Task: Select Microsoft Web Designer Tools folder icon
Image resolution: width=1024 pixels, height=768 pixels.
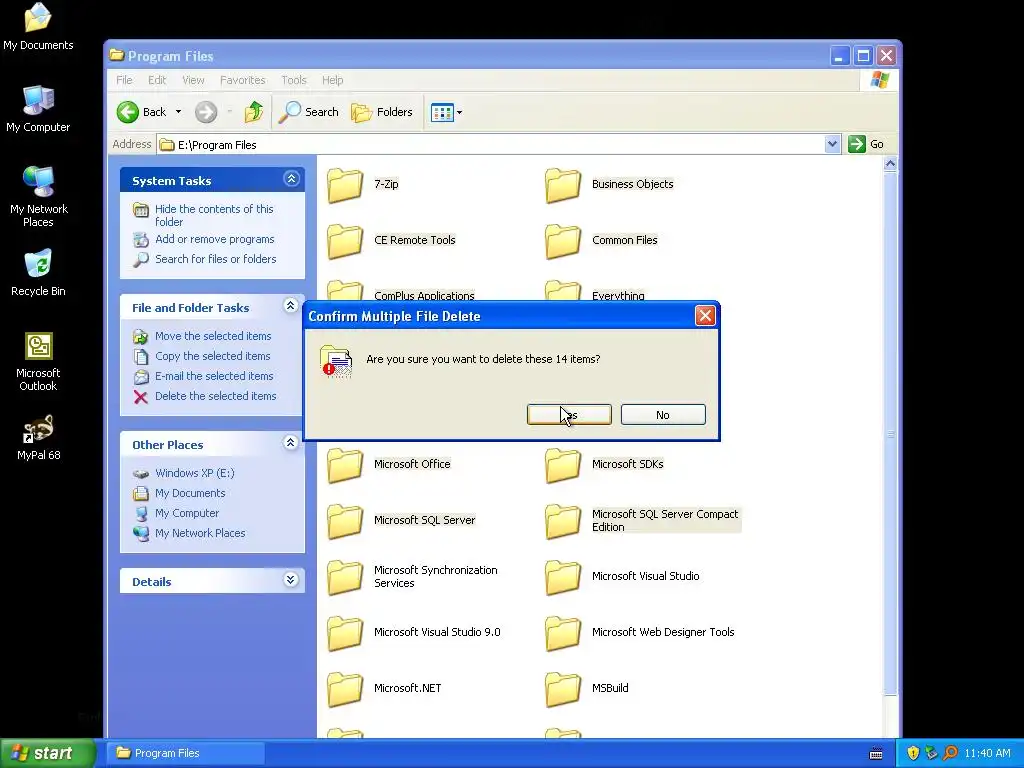Action: [x=562, y=633]
